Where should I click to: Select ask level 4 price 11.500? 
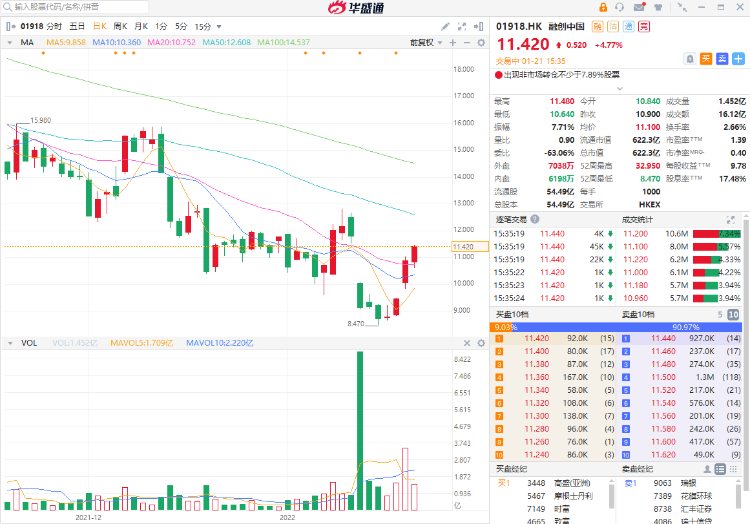[x=663, y=377]
